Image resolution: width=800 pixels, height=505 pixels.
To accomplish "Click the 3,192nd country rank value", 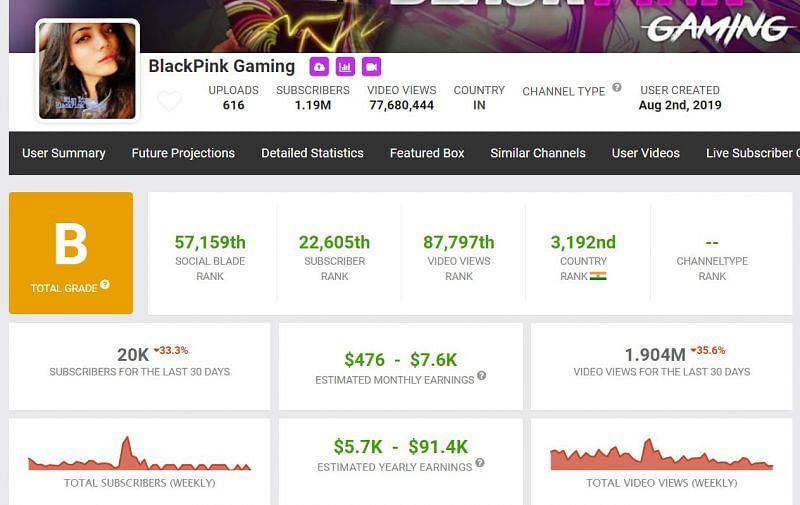I will click(583, 242).
